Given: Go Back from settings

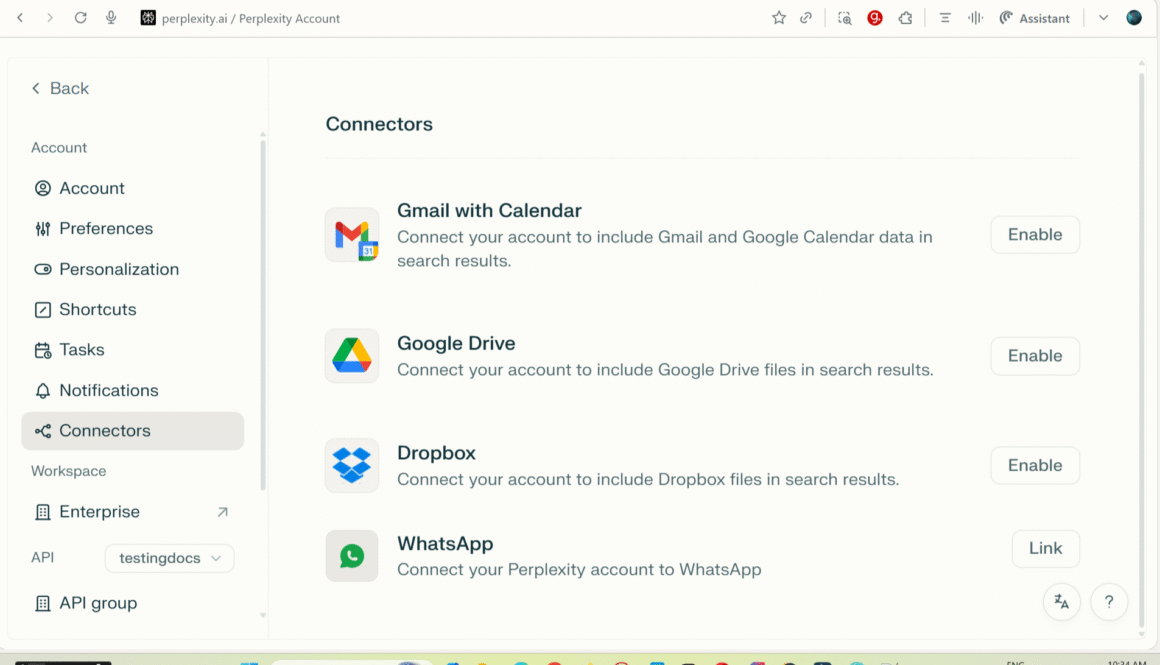Looking at the screenshot, I should (x=60, y=88).
